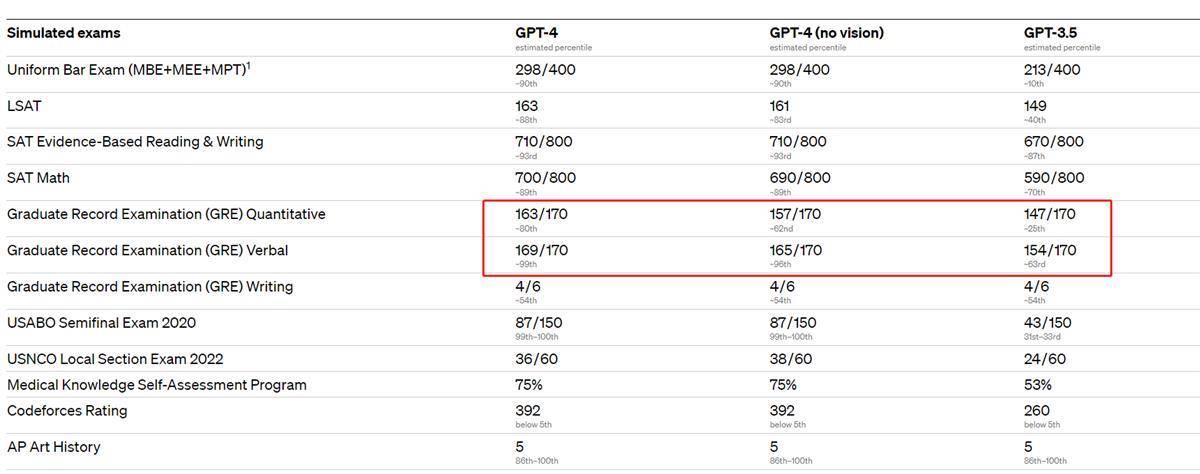The image size is (1200, 474).
Task: Select the USNCO Local Section Exam 2022 label
Action: pos(115,359)
